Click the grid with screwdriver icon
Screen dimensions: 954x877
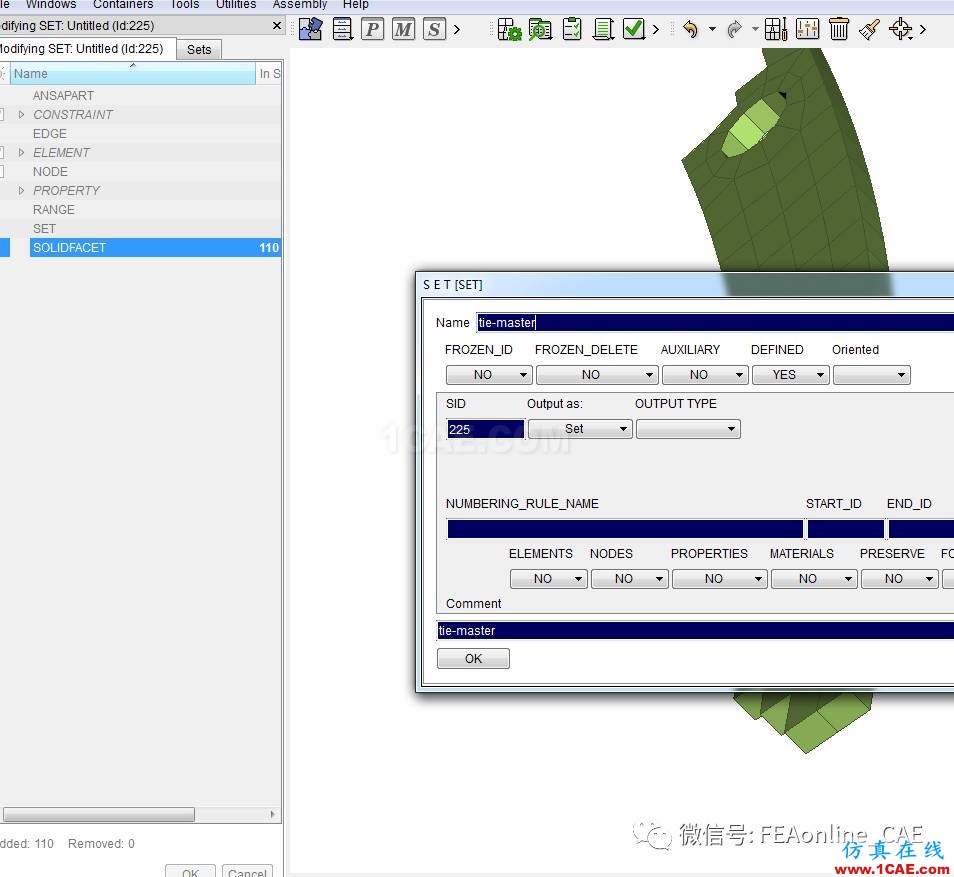tap(776, 29)
